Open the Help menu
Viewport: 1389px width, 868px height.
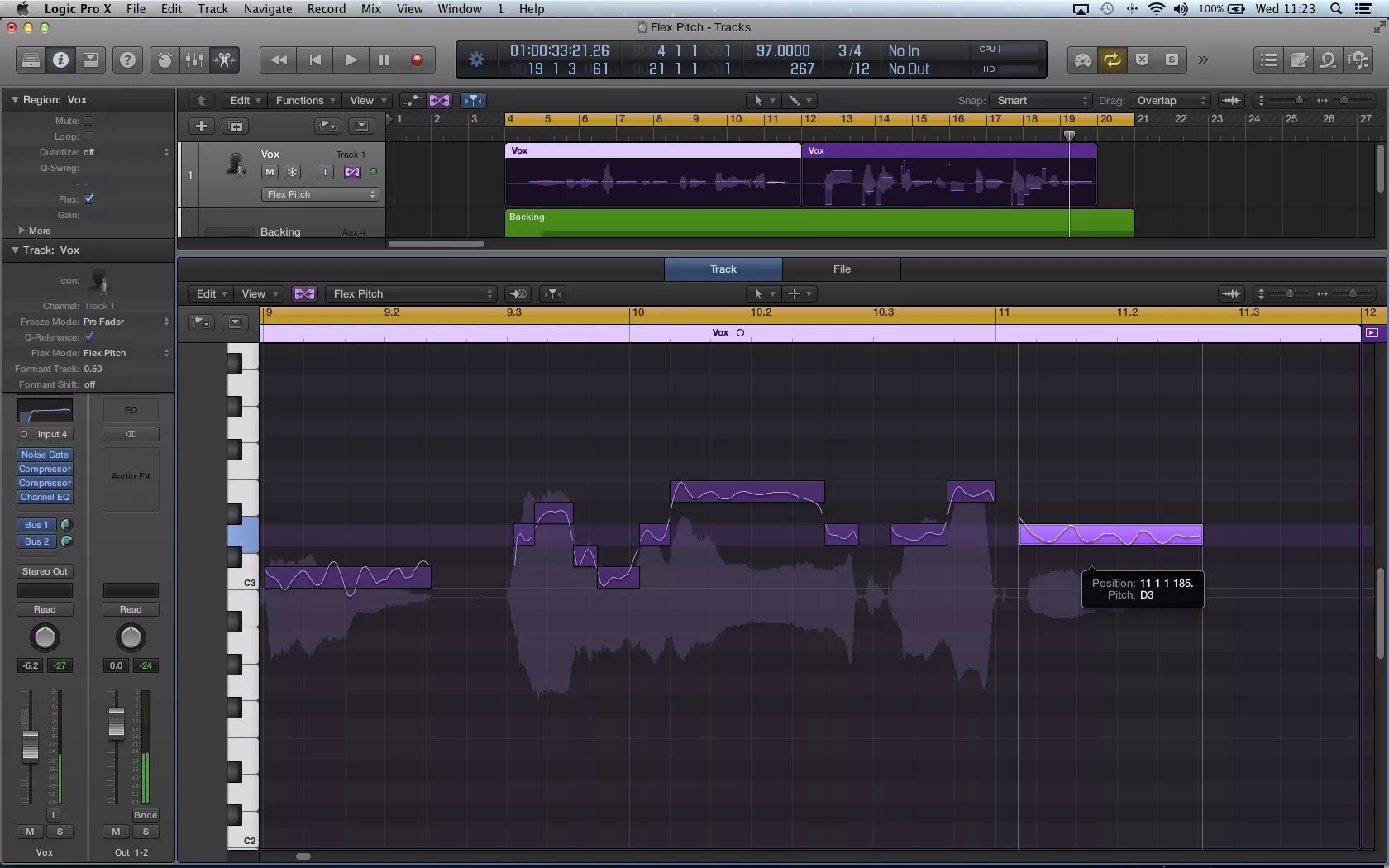(532, 9)
